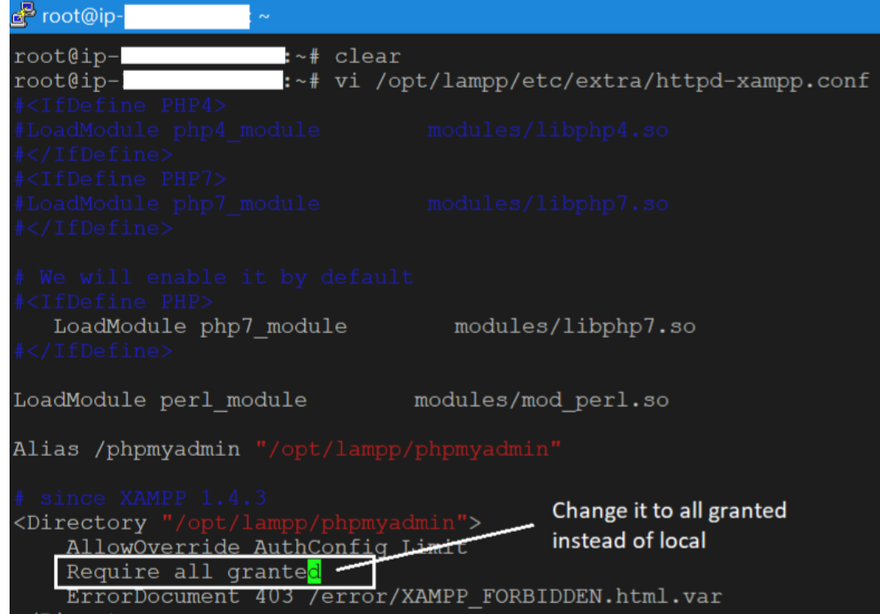Click the commented 'php7_module' LoadModule line
Viewport: 880px width, 614px height.
[341, 204]
